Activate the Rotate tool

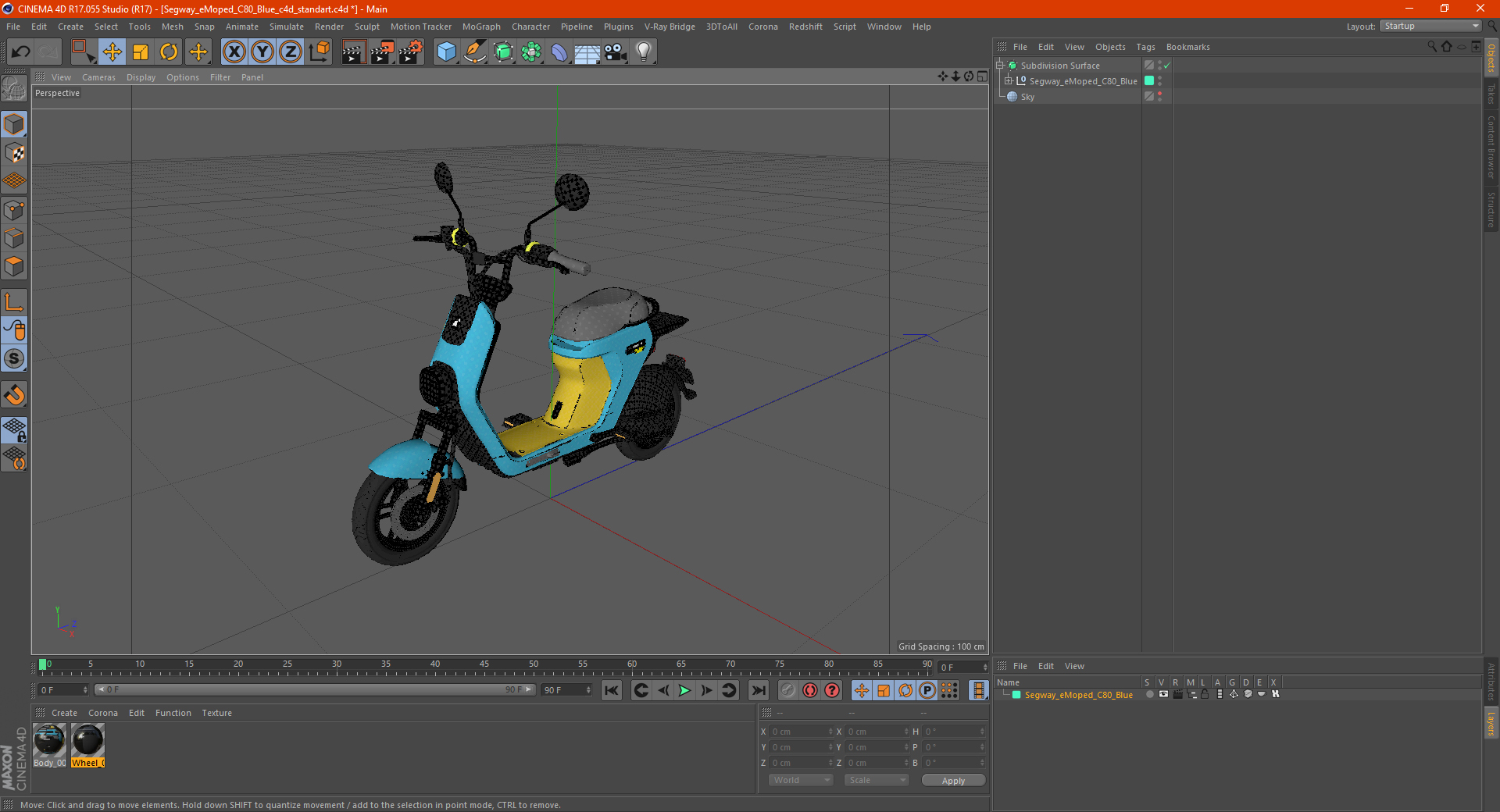point(169,52)
